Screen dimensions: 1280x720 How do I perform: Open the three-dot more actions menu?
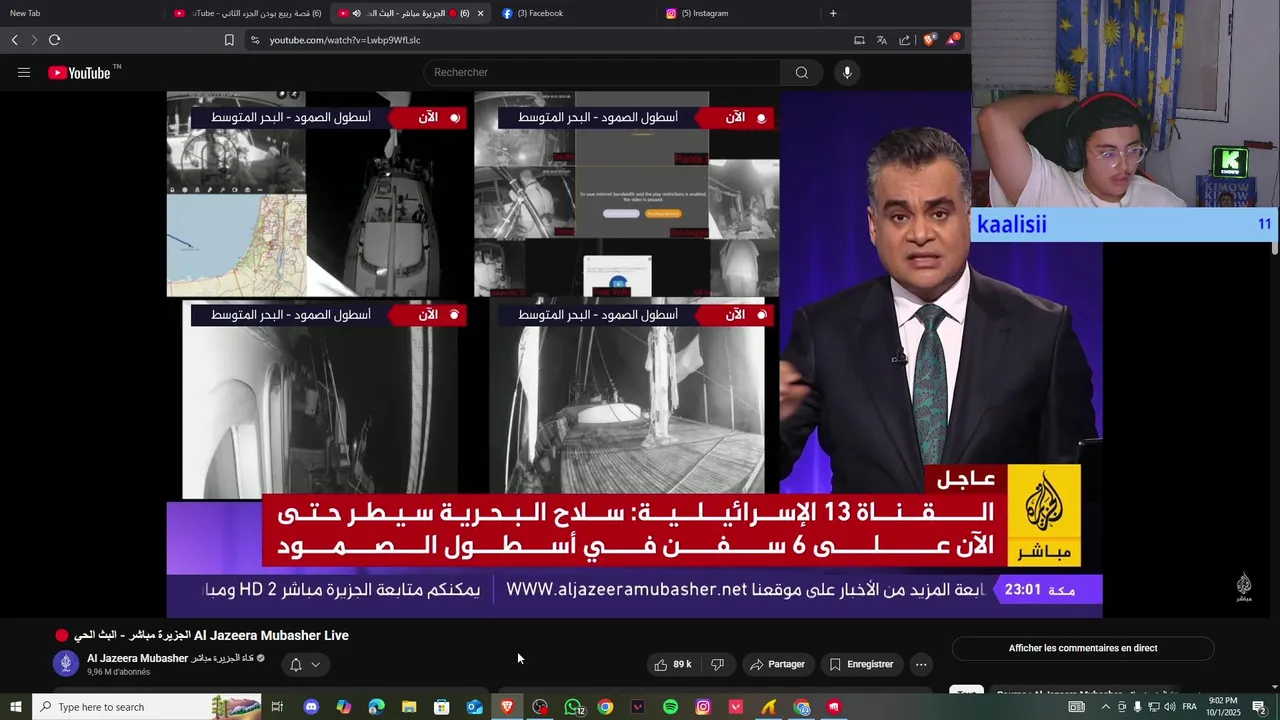921,664
